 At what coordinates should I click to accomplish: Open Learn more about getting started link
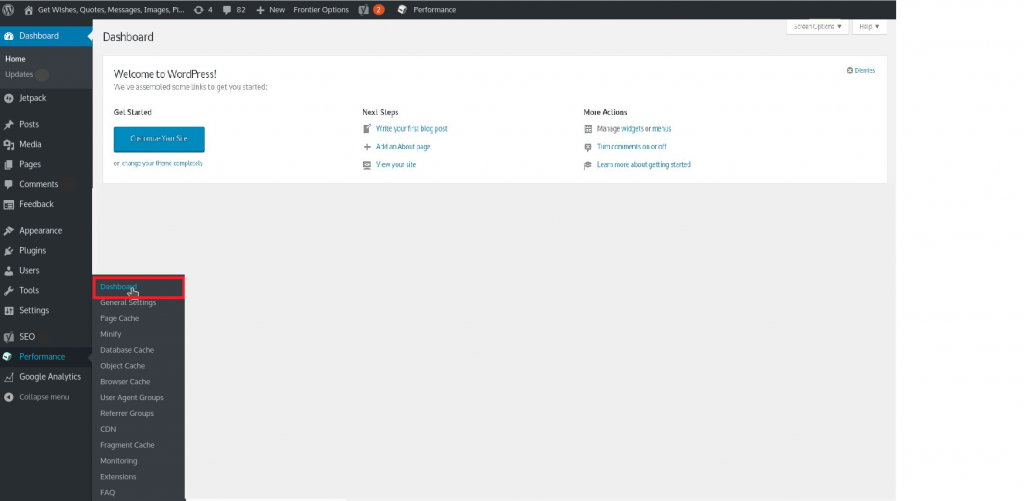[643, 165]
